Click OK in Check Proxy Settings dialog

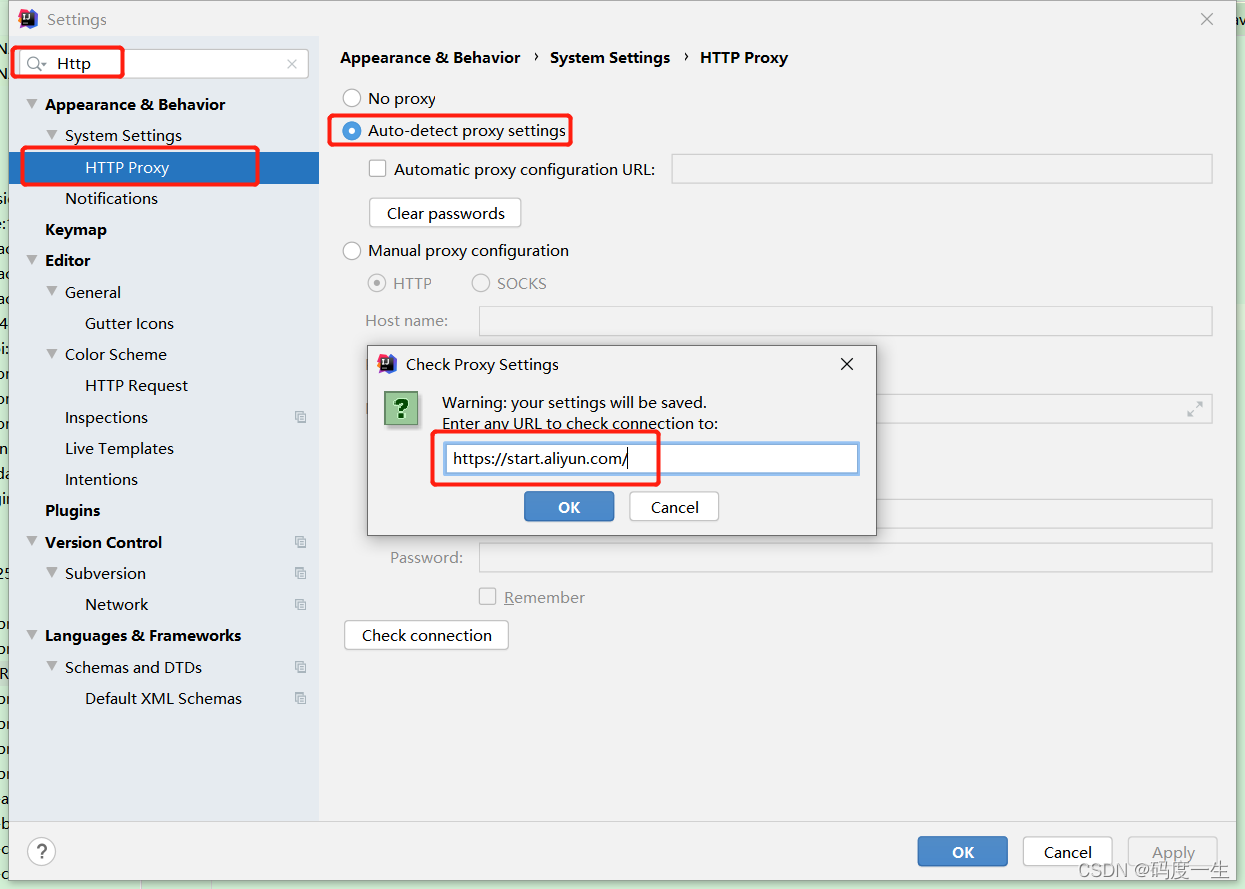pos(569,507)
